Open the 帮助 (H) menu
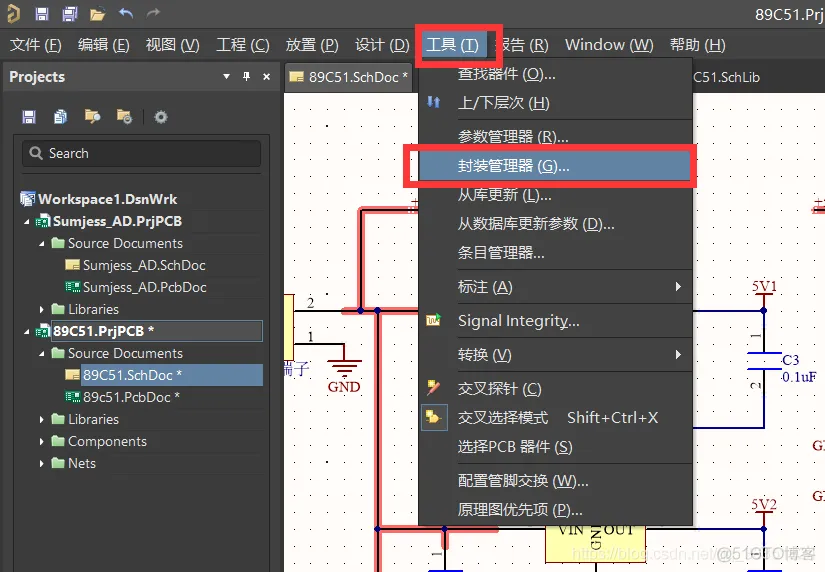The image size is (825, 572). tap(697, 45)
